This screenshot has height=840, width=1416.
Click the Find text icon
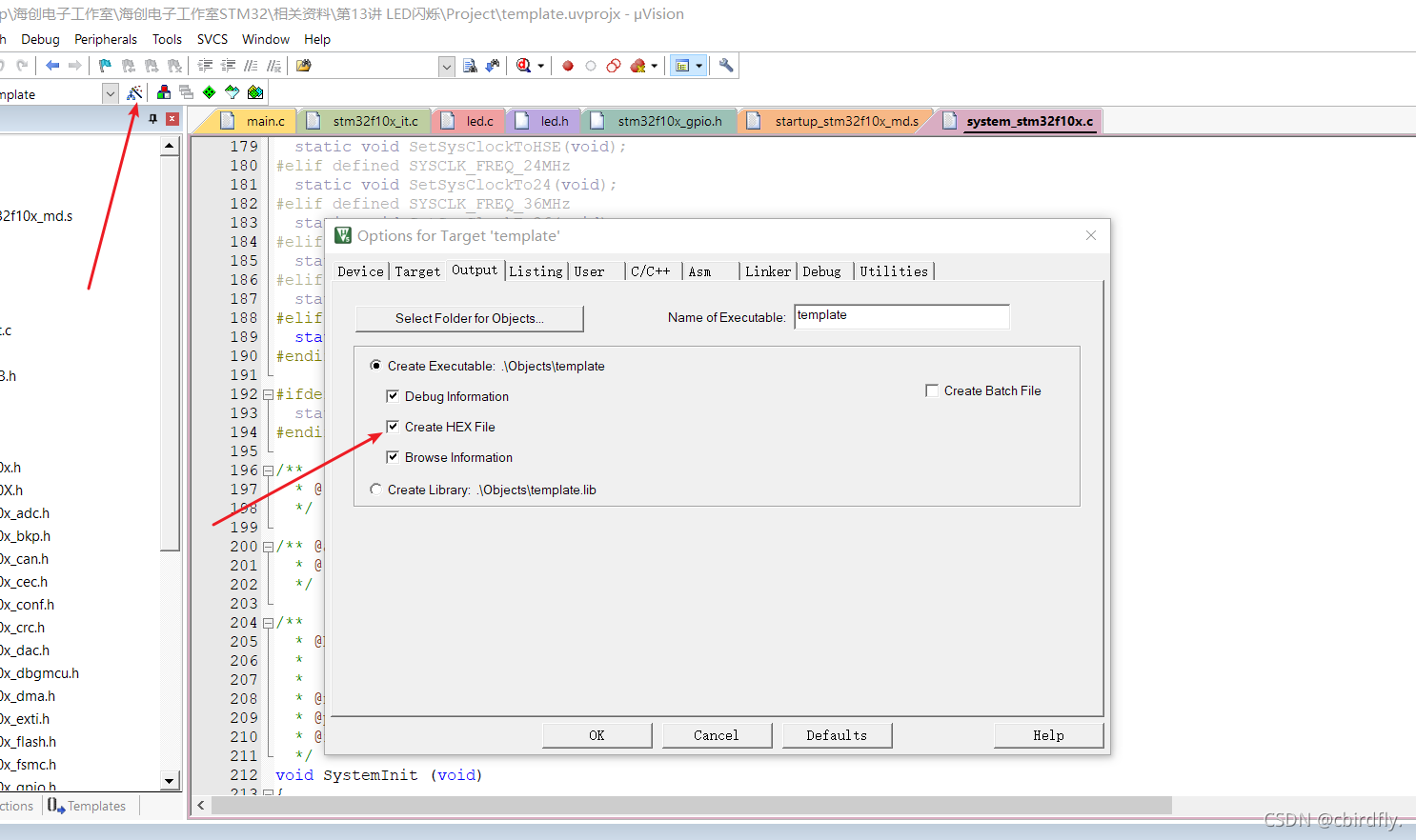(x=470, y=66)
